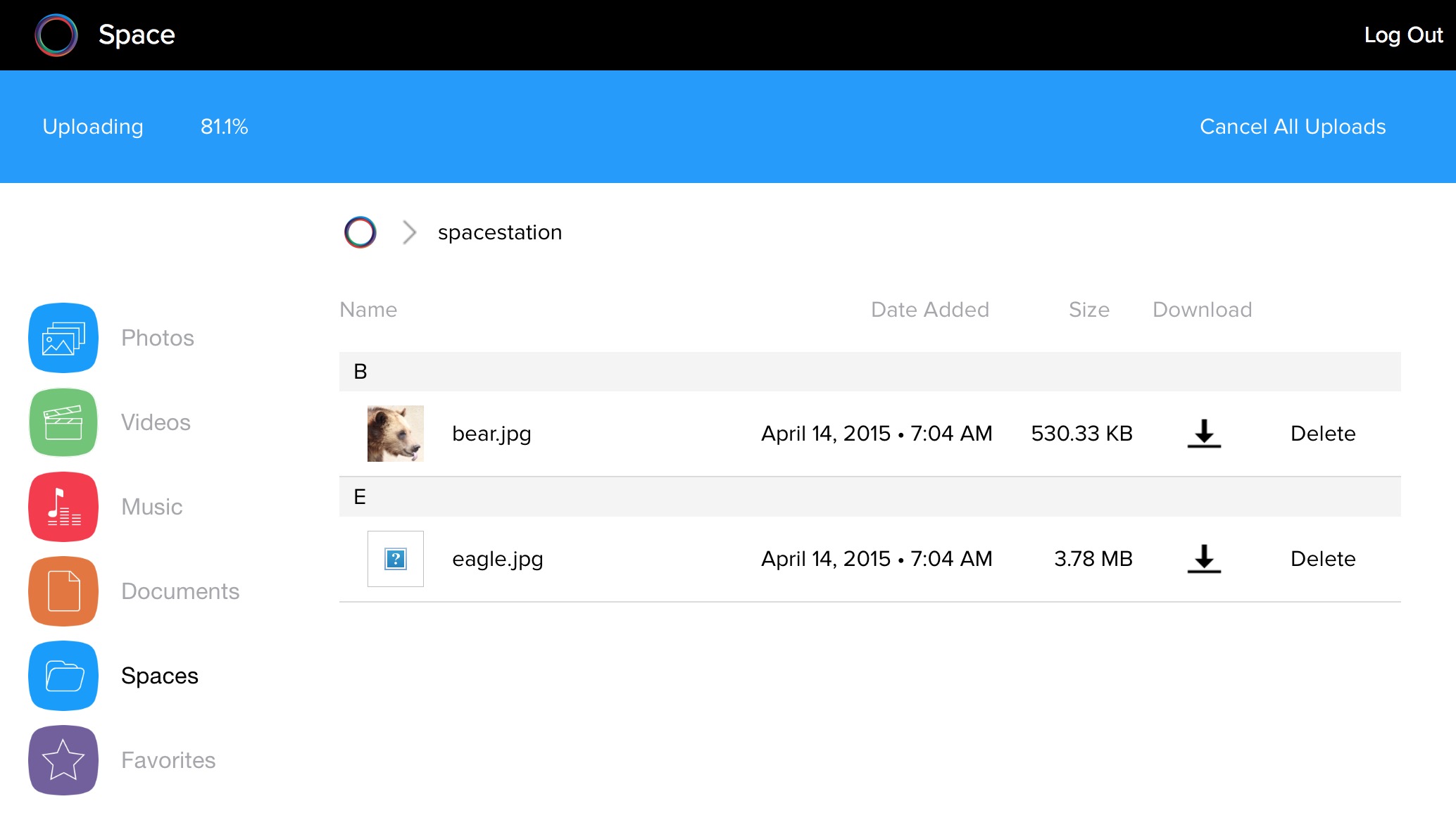Click the breadcrumb chevron arrow
Image resolution: width=1456 pixels, height=825 pixels.
click(x=409, y=232)
